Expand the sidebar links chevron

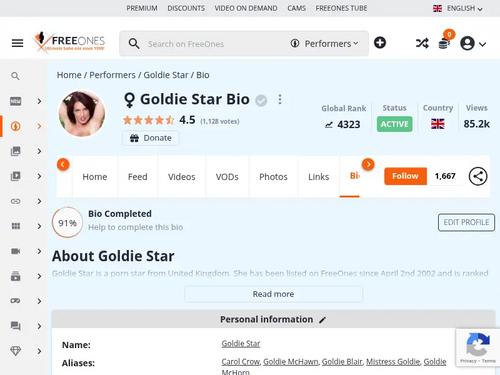tap(39, 201)
